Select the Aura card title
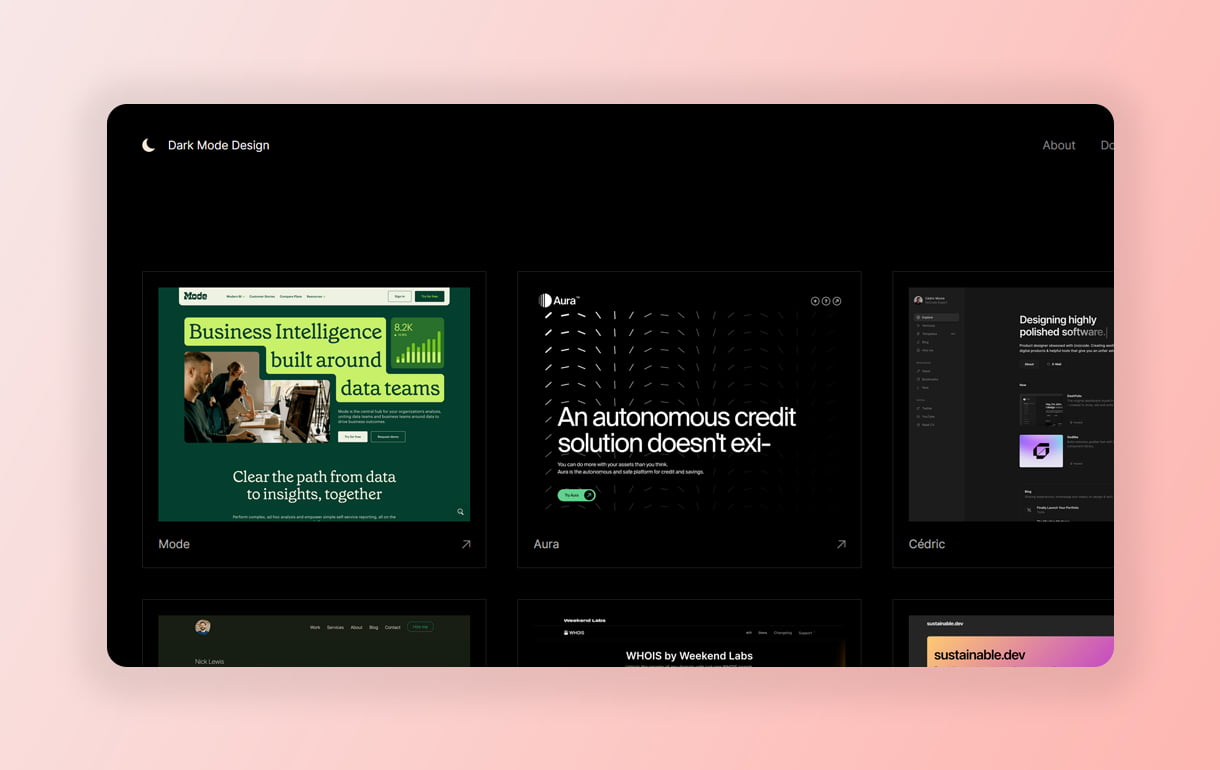The width and height of the screenshot is (1220, 770). coord(546,544)
